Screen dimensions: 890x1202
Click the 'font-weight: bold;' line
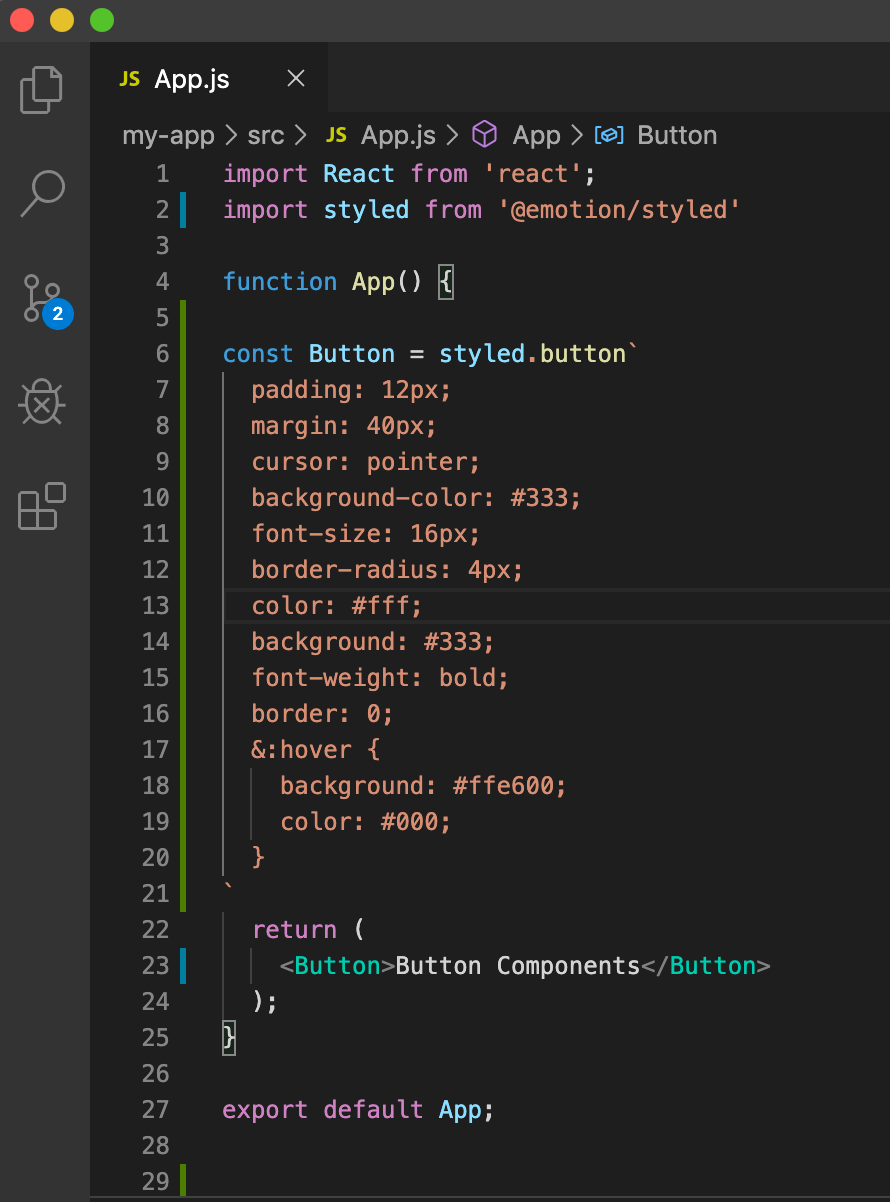coord(381,678)
